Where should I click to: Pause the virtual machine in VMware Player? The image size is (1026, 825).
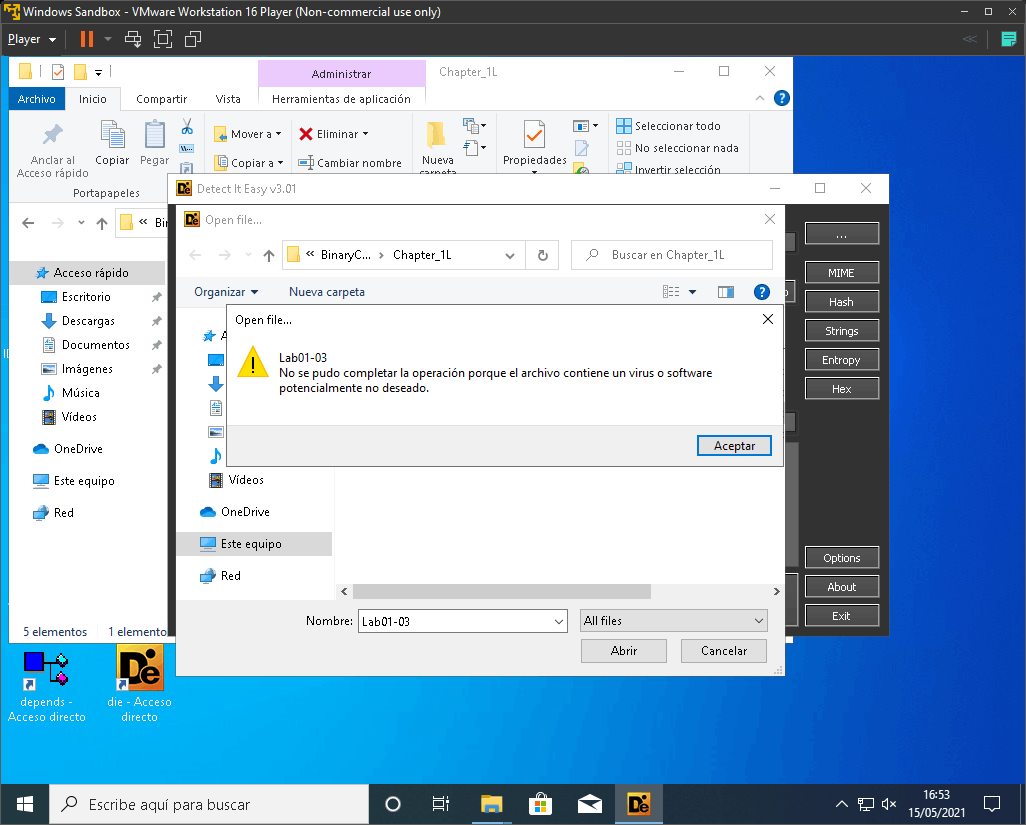tap(86, 39)
